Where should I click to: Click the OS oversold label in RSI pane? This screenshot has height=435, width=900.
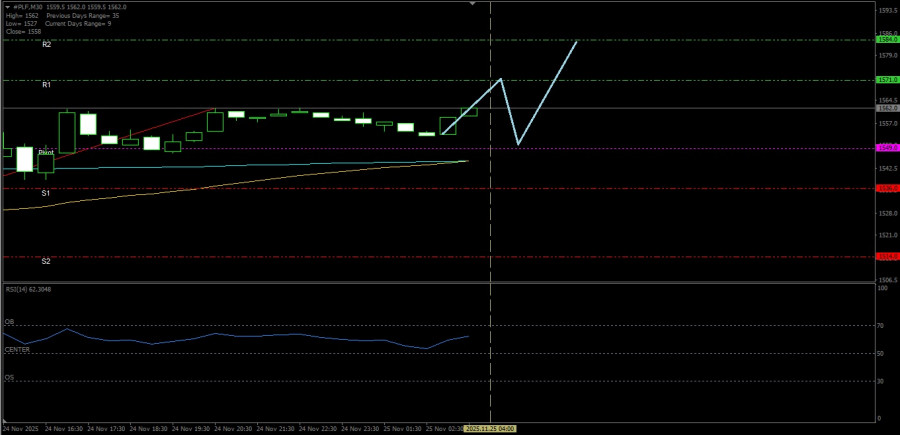pos(9,377)
